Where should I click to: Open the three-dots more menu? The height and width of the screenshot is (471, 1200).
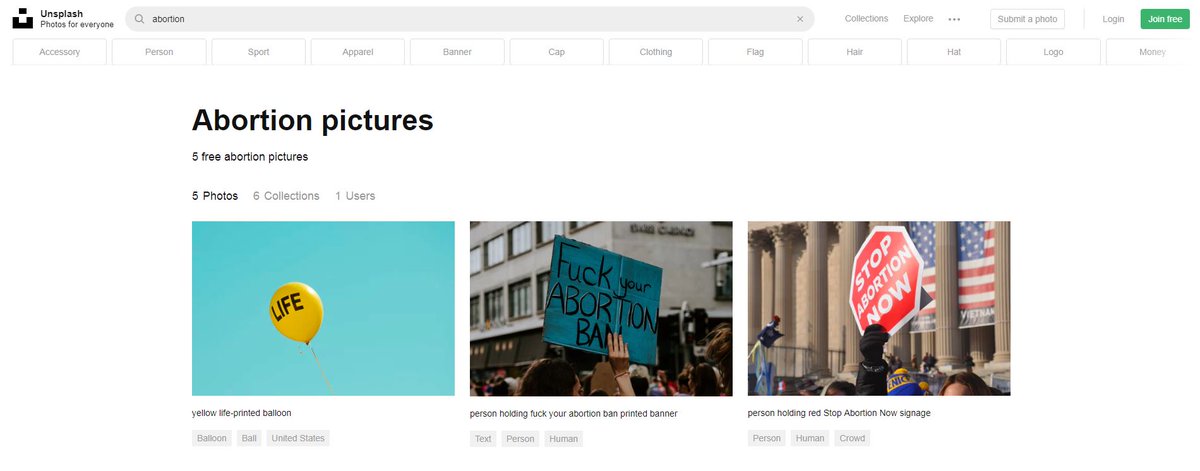[x=954, y=19]
